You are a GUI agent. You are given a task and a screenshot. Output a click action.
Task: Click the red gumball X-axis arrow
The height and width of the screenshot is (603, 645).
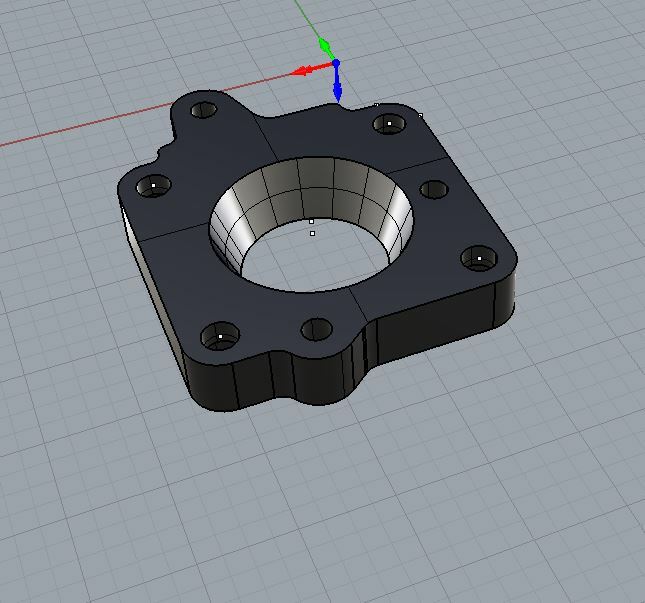tap(300, 72)
